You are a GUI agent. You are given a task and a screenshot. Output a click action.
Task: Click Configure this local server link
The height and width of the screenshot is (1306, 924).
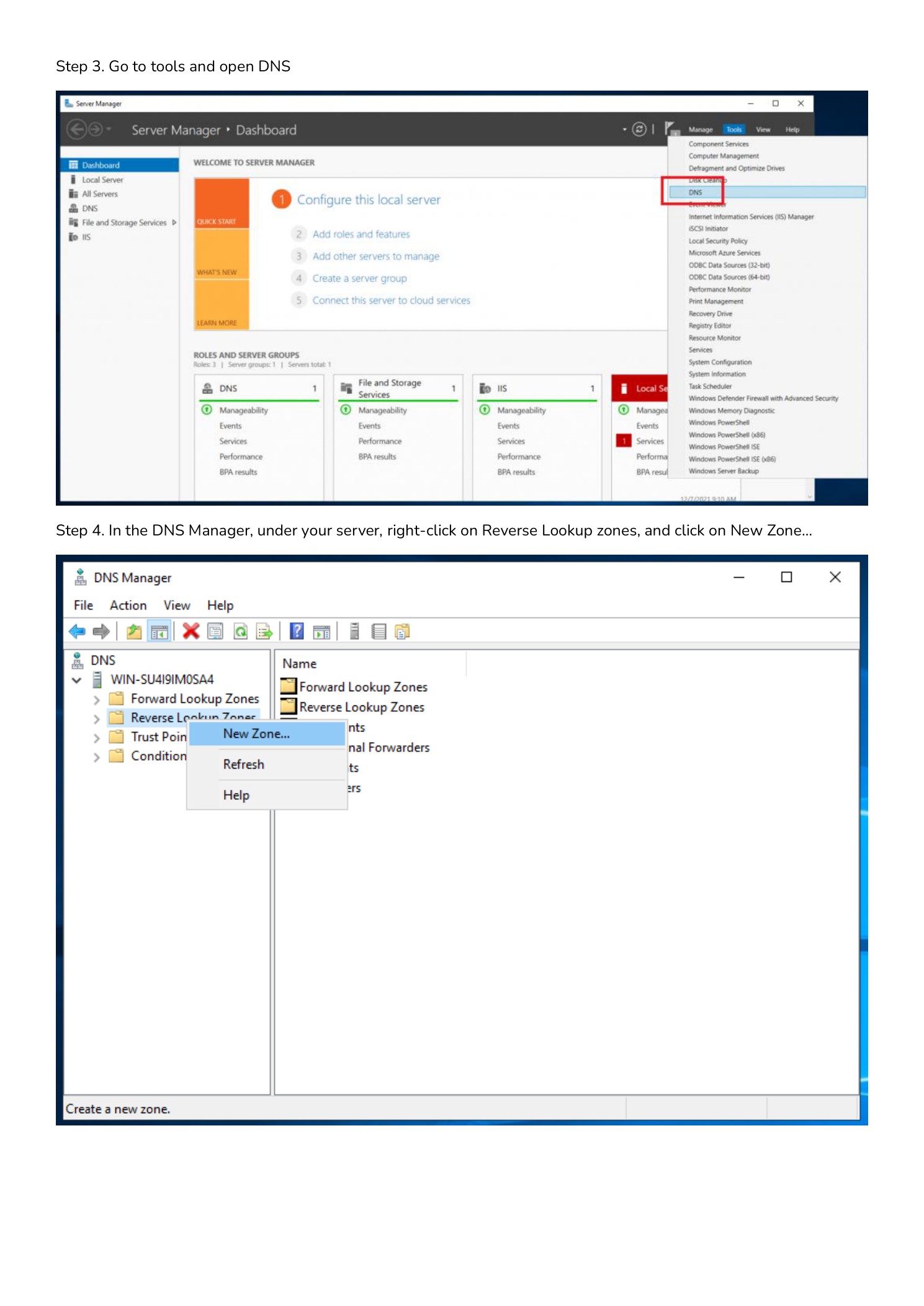pyautogui.click(x=369, y=200)
